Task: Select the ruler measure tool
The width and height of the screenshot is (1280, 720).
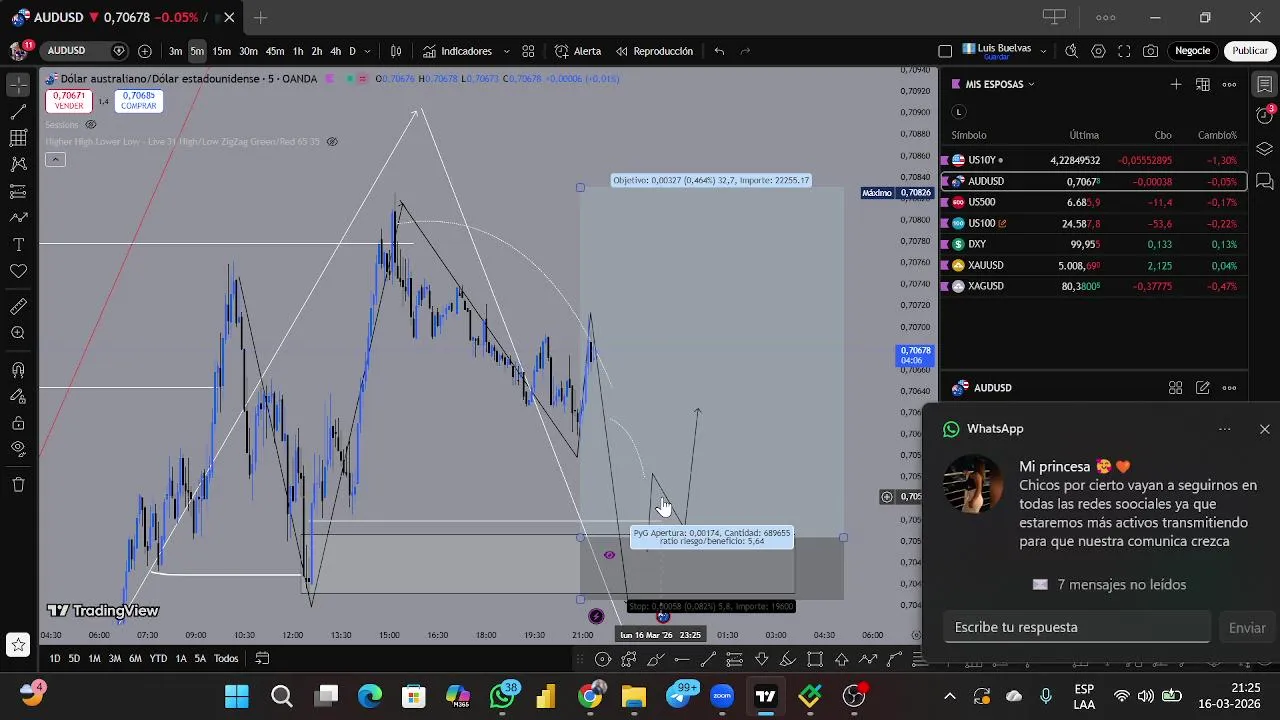Action: tap(18, 307)
